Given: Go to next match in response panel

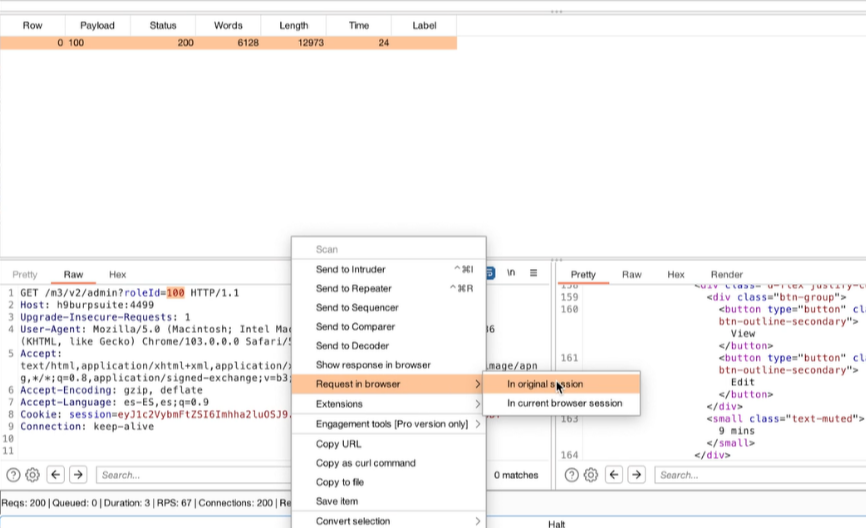Looking at the screenshot, I should point(637,474).
